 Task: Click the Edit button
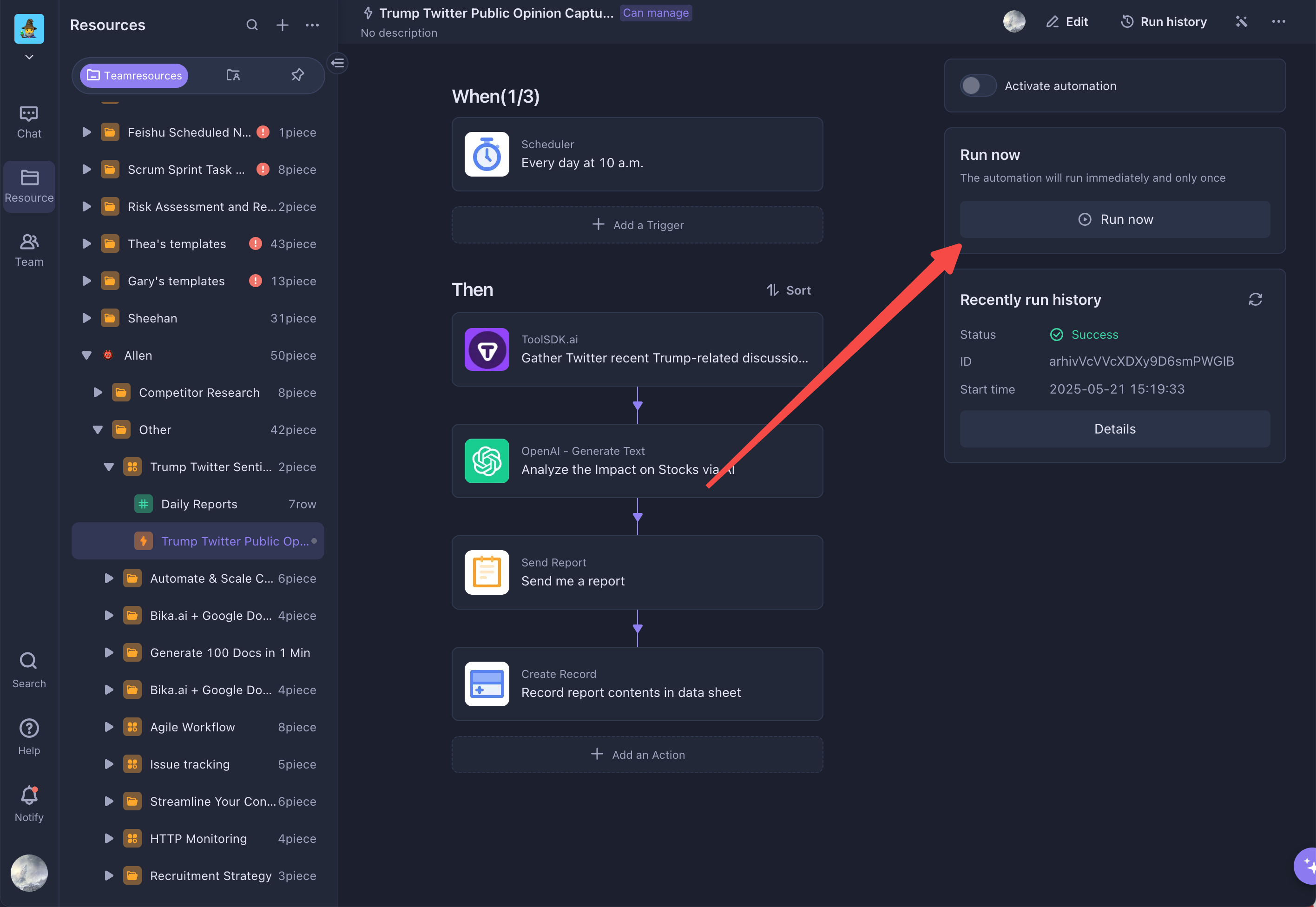1067,21
